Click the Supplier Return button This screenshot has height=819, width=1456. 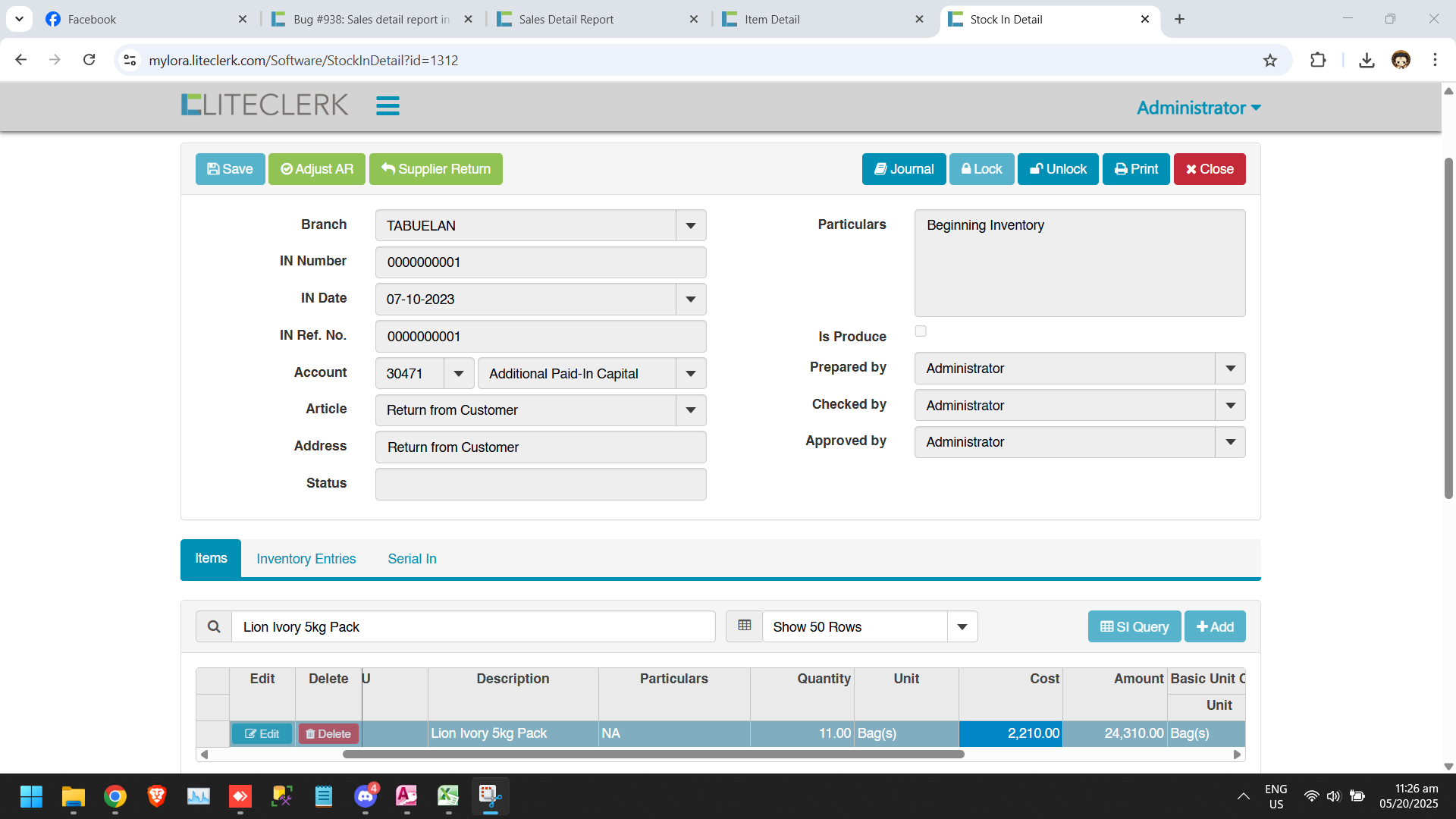436,169
